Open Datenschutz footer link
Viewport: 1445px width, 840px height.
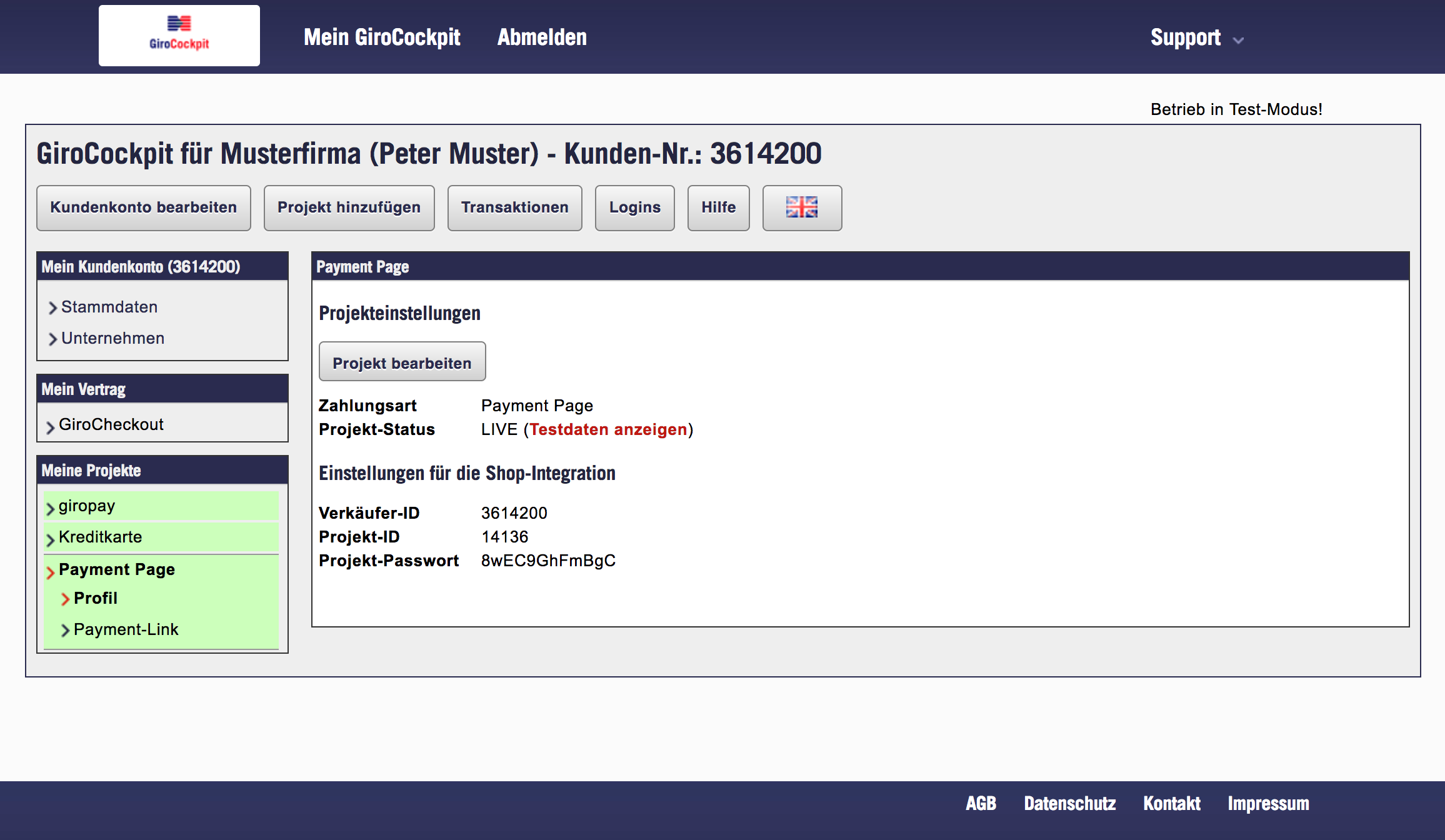[1069, 804]
